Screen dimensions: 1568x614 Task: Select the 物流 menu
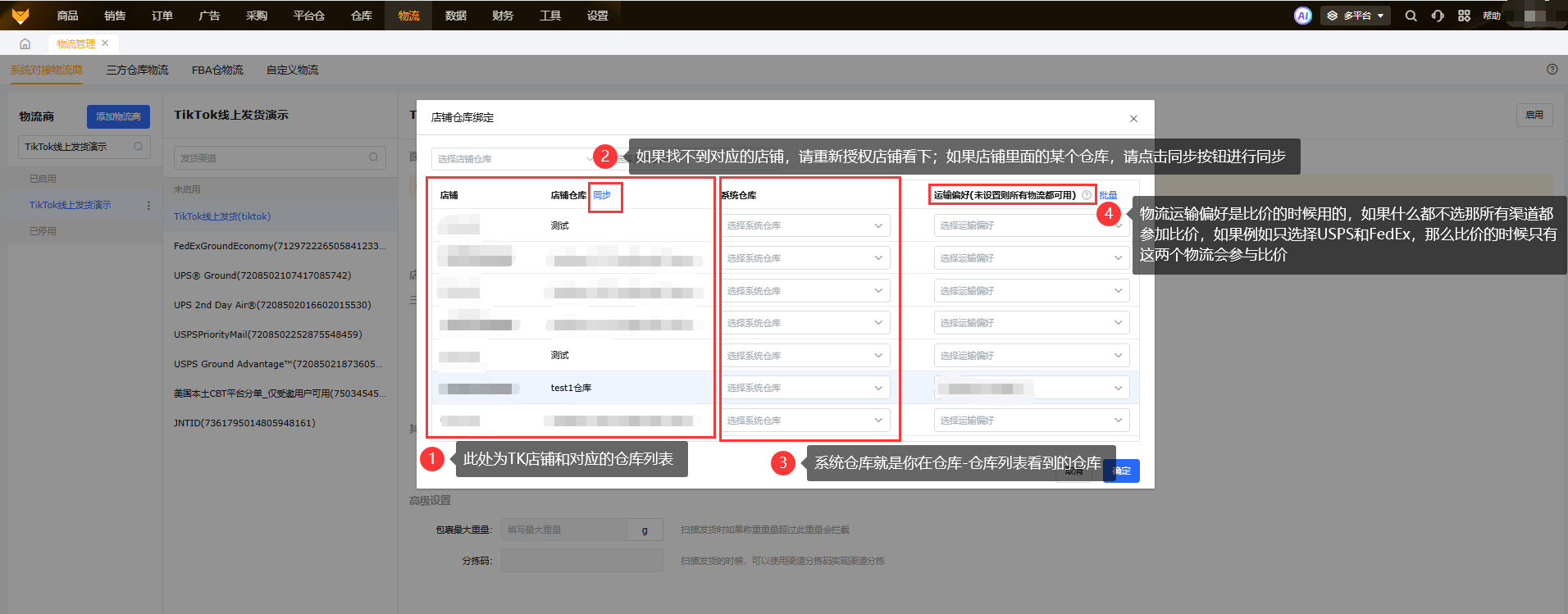click(x=408, y=16)
